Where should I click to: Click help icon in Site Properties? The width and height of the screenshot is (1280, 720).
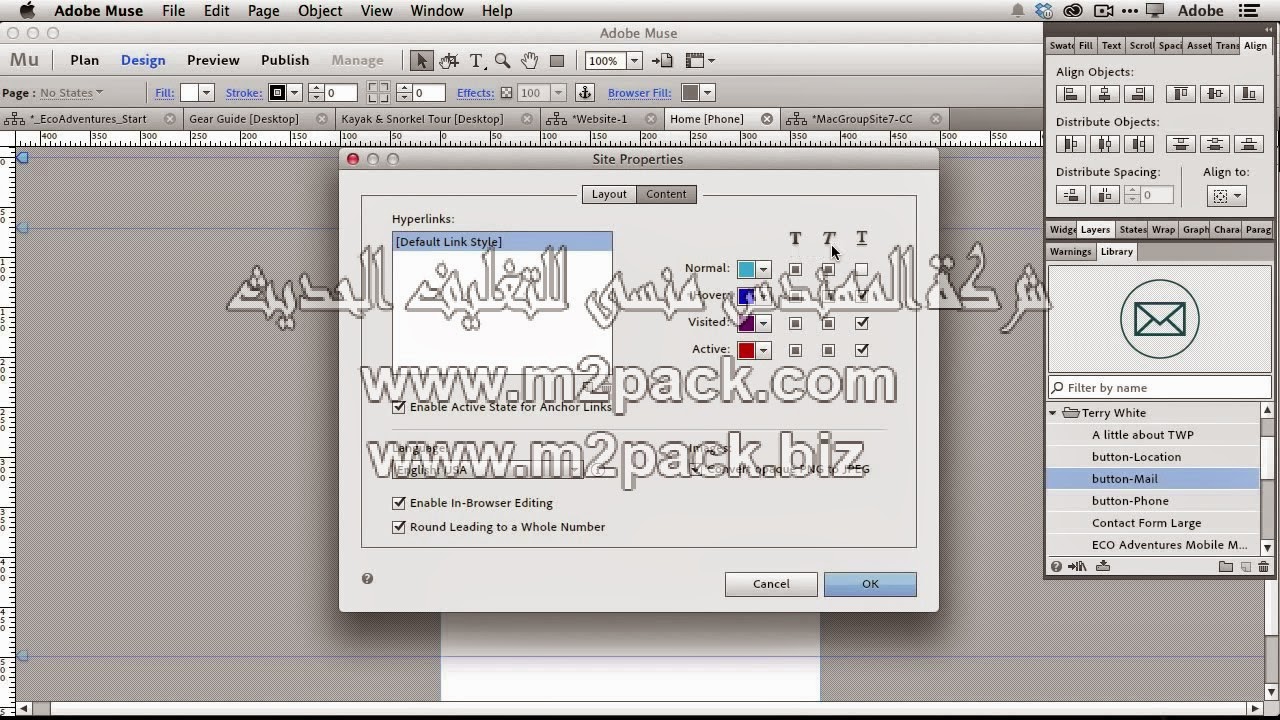coord(367,578)
